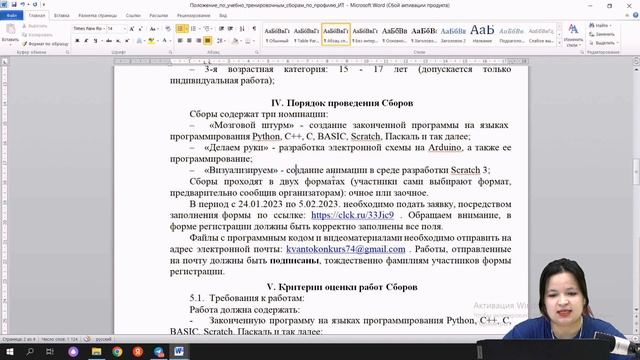The image size is (640, 360).
Task: Apply the Heading 2 (Заголовок 2) style
Action: pos(453,34)
